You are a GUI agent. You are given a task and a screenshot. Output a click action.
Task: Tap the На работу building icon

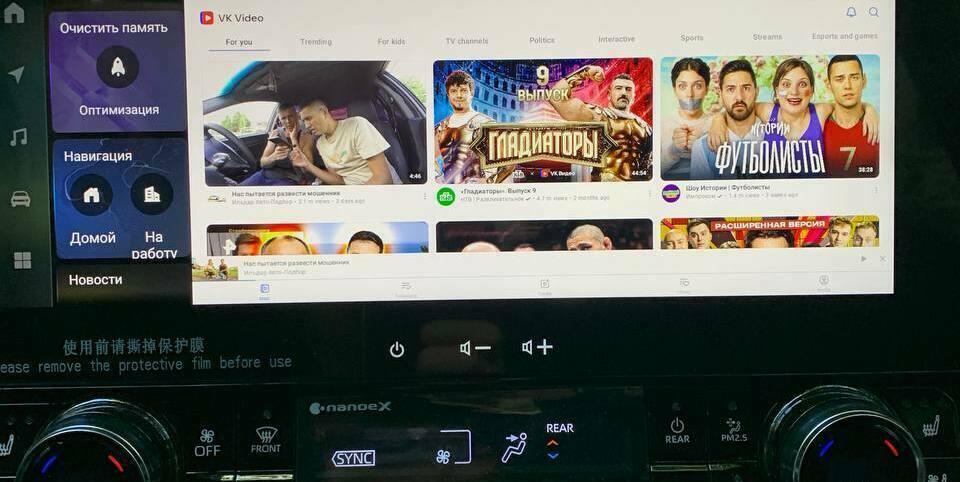(152, 194)
